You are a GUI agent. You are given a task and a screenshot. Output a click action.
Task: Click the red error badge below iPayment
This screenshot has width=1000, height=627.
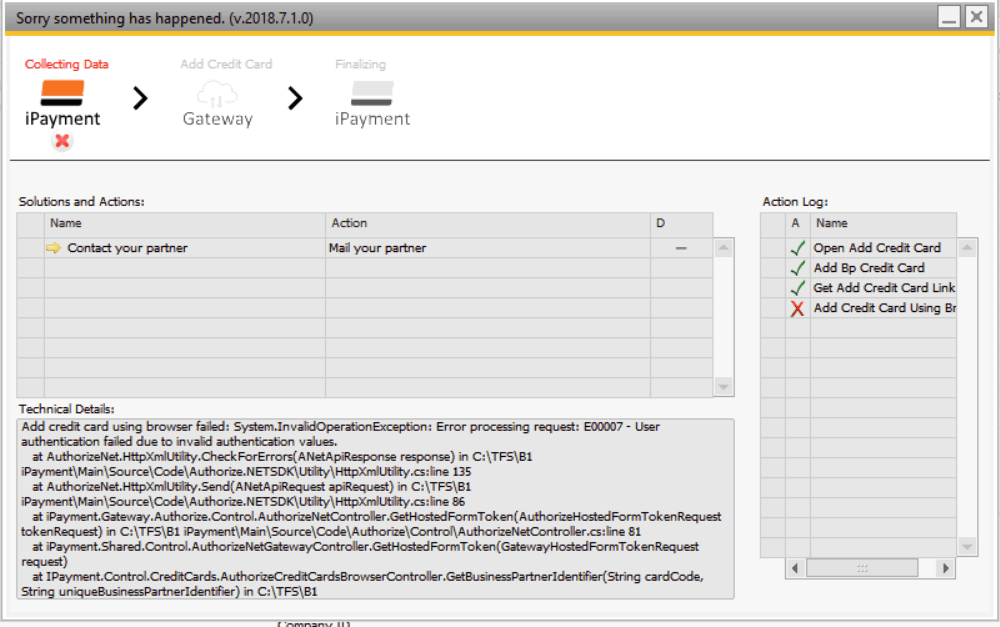point(62,141)
